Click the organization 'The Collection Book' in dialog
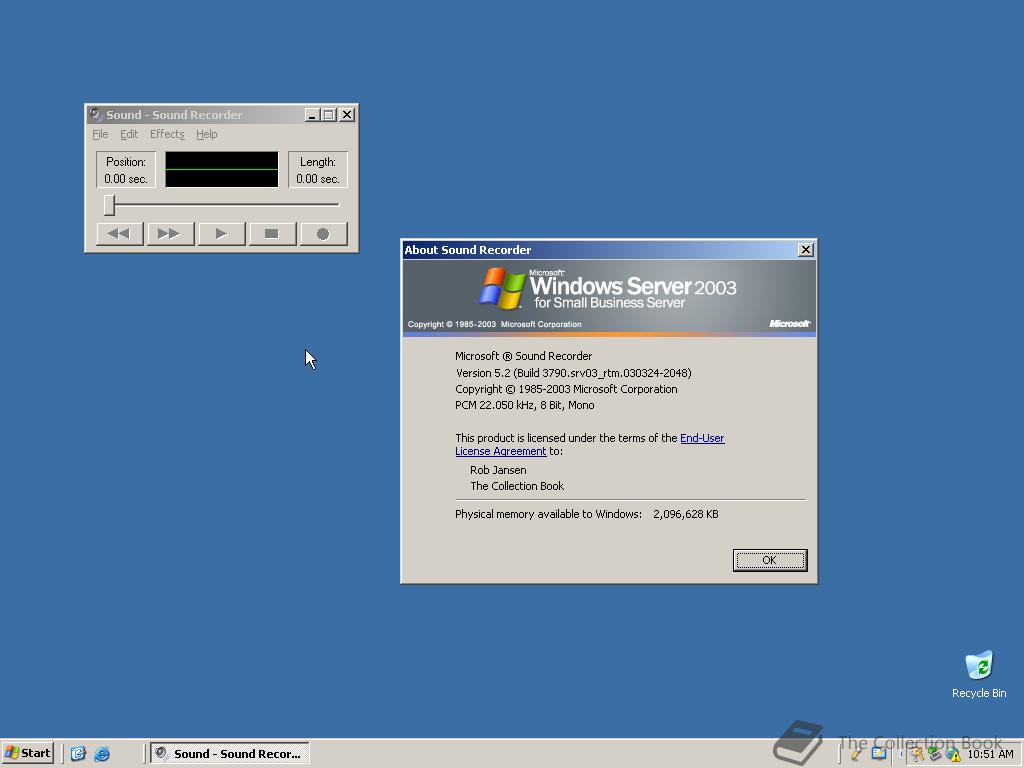1024x768 pixels. coord(517,486)
